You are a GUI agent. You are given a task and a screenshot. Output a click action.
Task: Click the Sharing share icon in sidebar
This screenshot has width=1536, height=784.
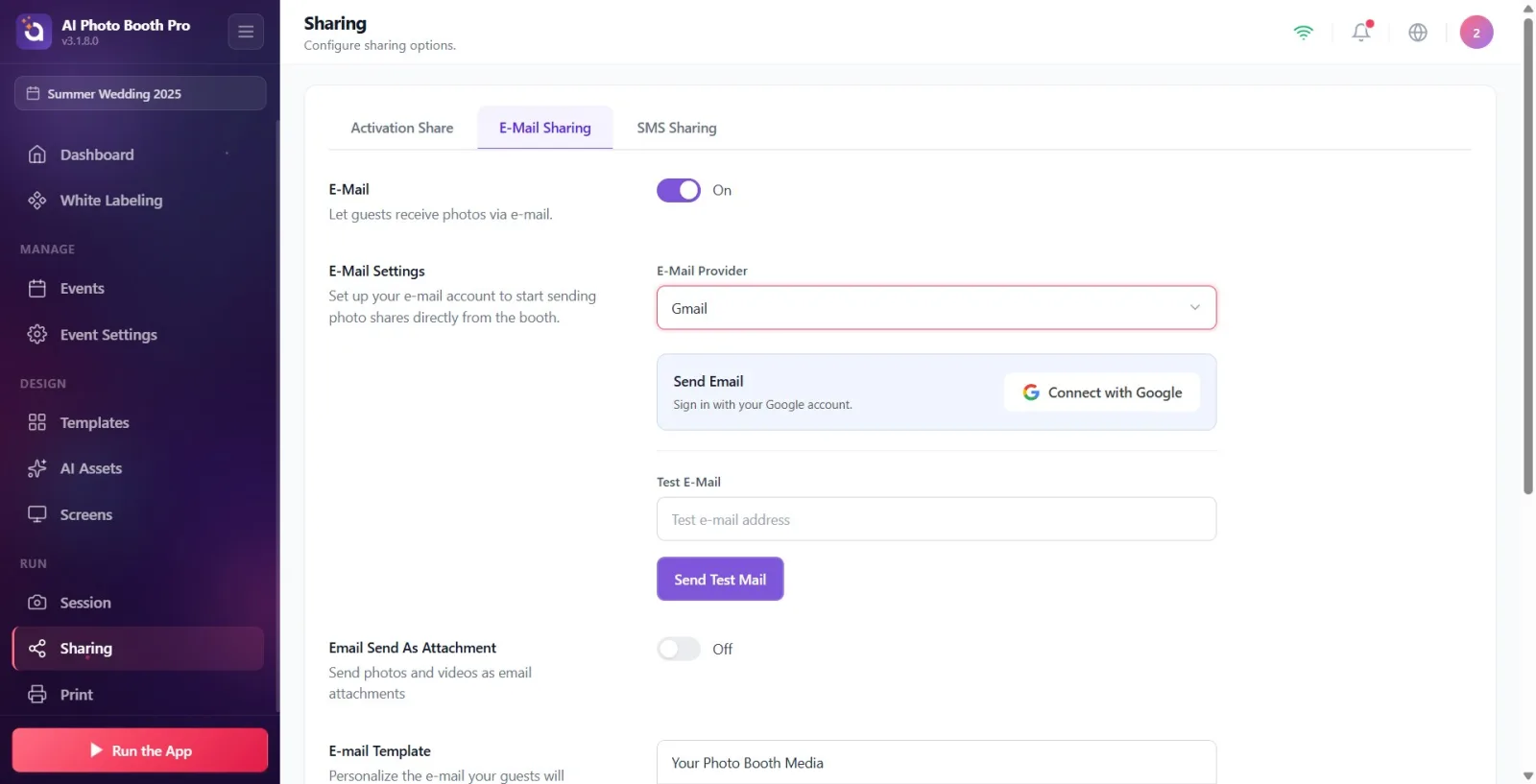coord(37,649)
